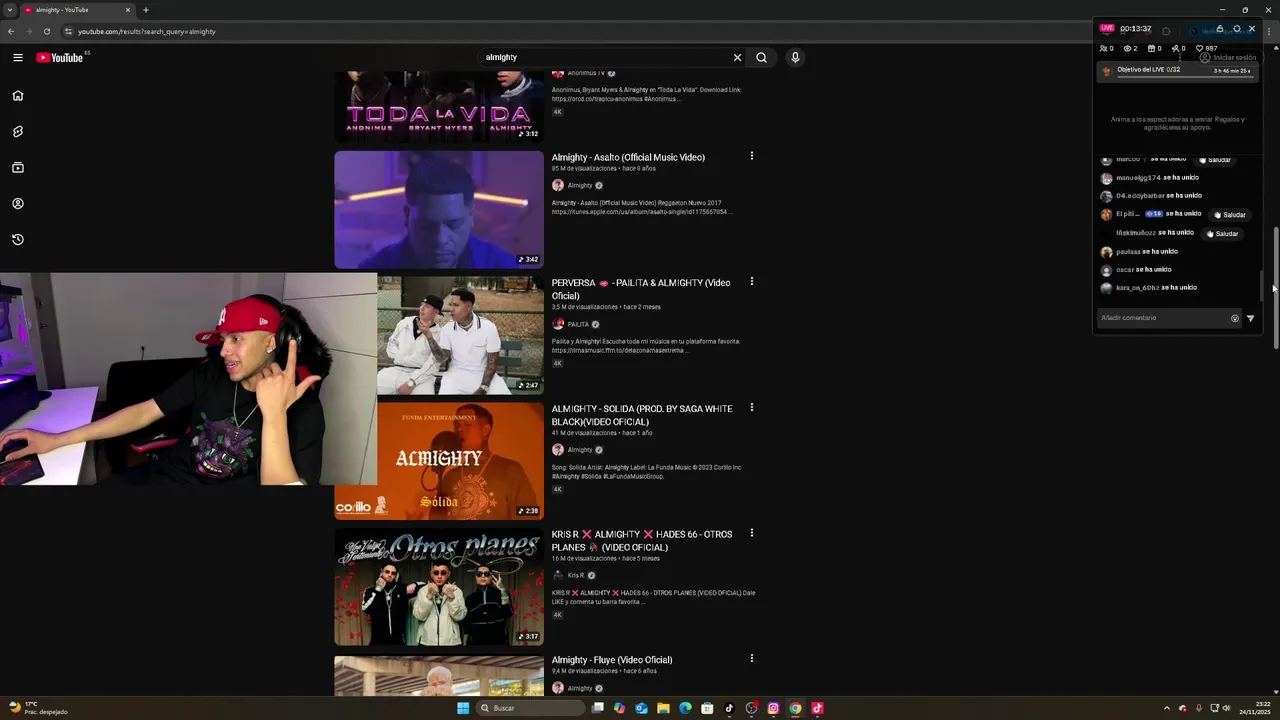Screen dimensions: 1280x720
Task: Click the viewers eye counter
Action: [x=1130, y=48]
